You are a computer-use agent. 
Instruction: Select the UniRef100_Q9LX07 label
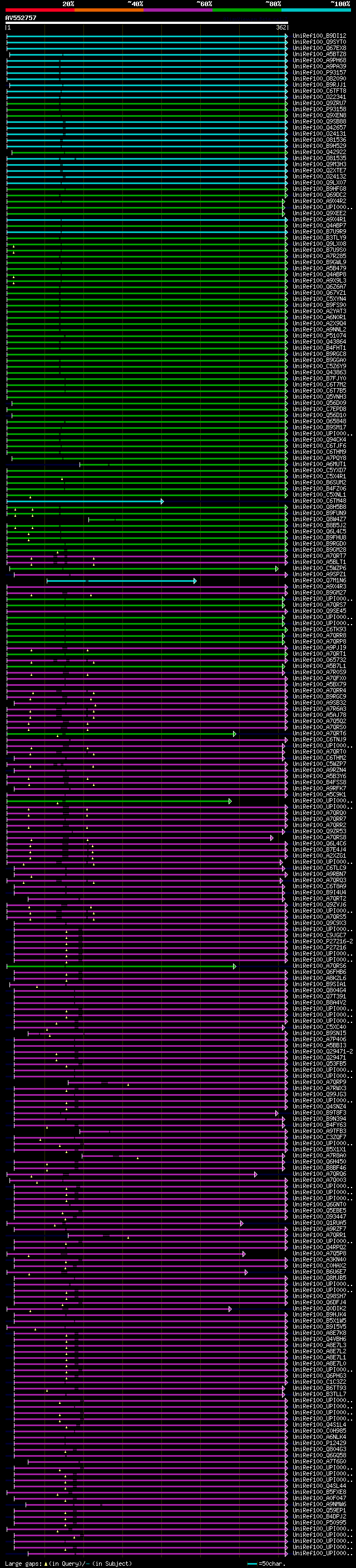pos(319,182)
